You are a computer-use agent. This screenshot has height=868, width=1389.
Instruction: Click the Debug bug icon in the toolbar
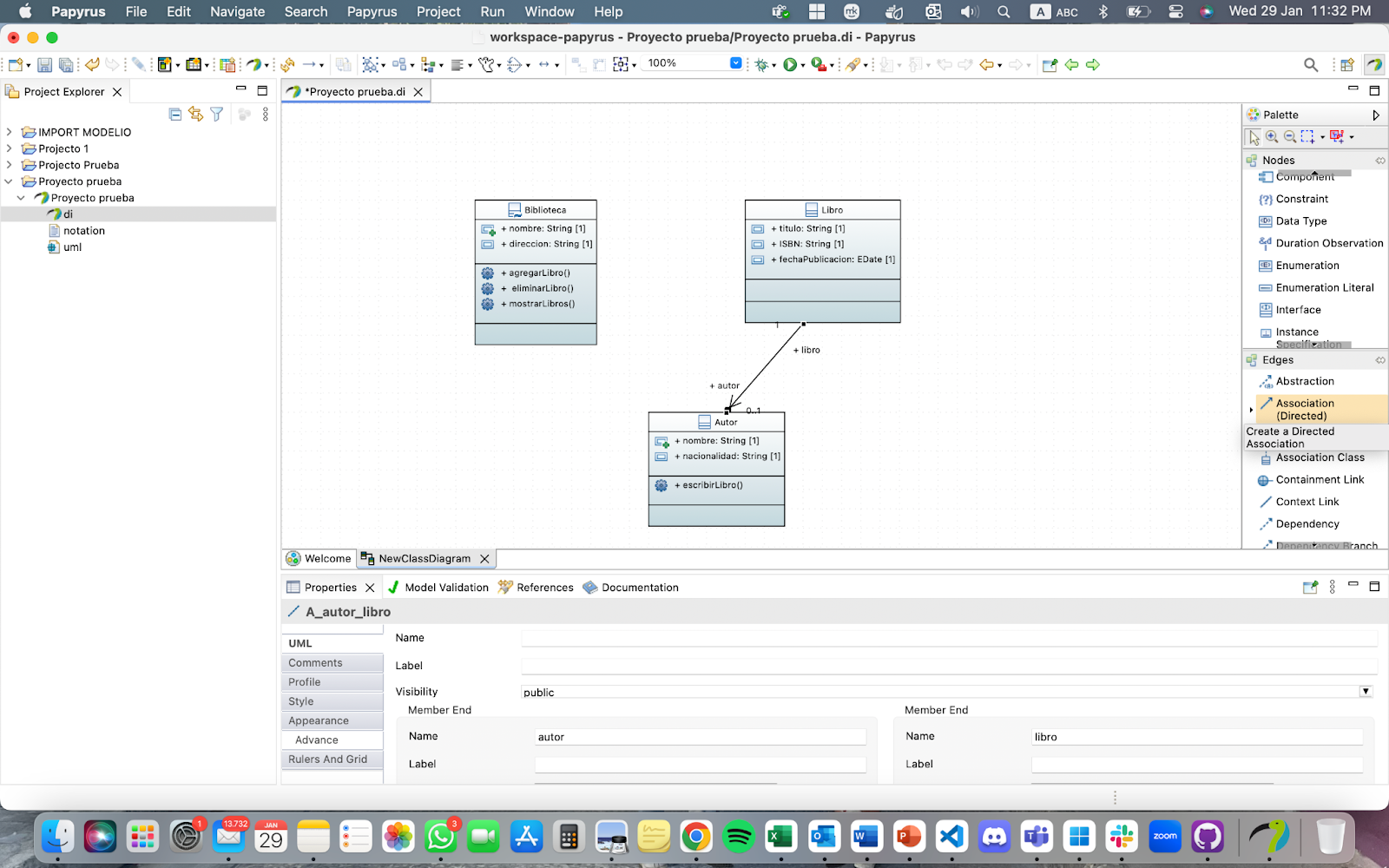(761, 65)
